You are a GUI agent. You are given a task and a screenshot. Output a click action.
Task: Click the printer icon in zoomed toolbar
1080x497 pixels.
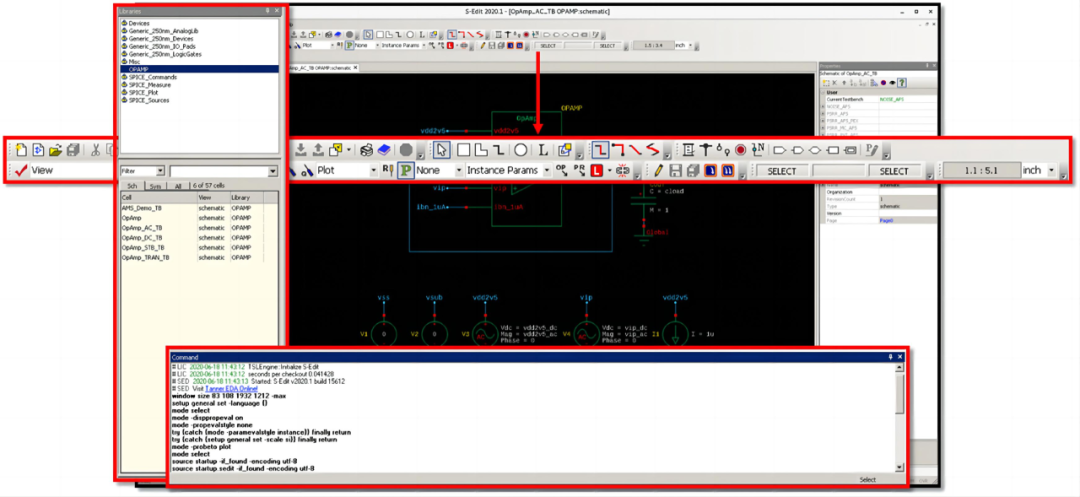click(366, 149)
